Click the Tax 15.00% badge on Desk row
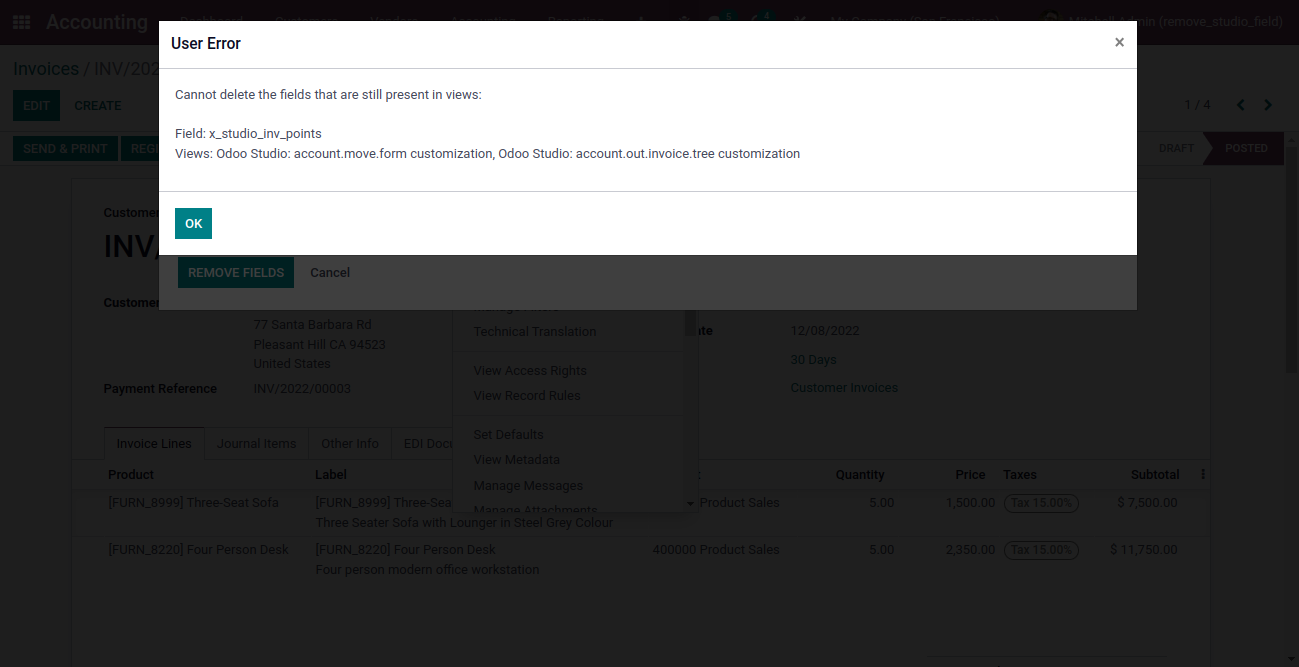Screen dimensions: 1299x667 point(1041,550)
